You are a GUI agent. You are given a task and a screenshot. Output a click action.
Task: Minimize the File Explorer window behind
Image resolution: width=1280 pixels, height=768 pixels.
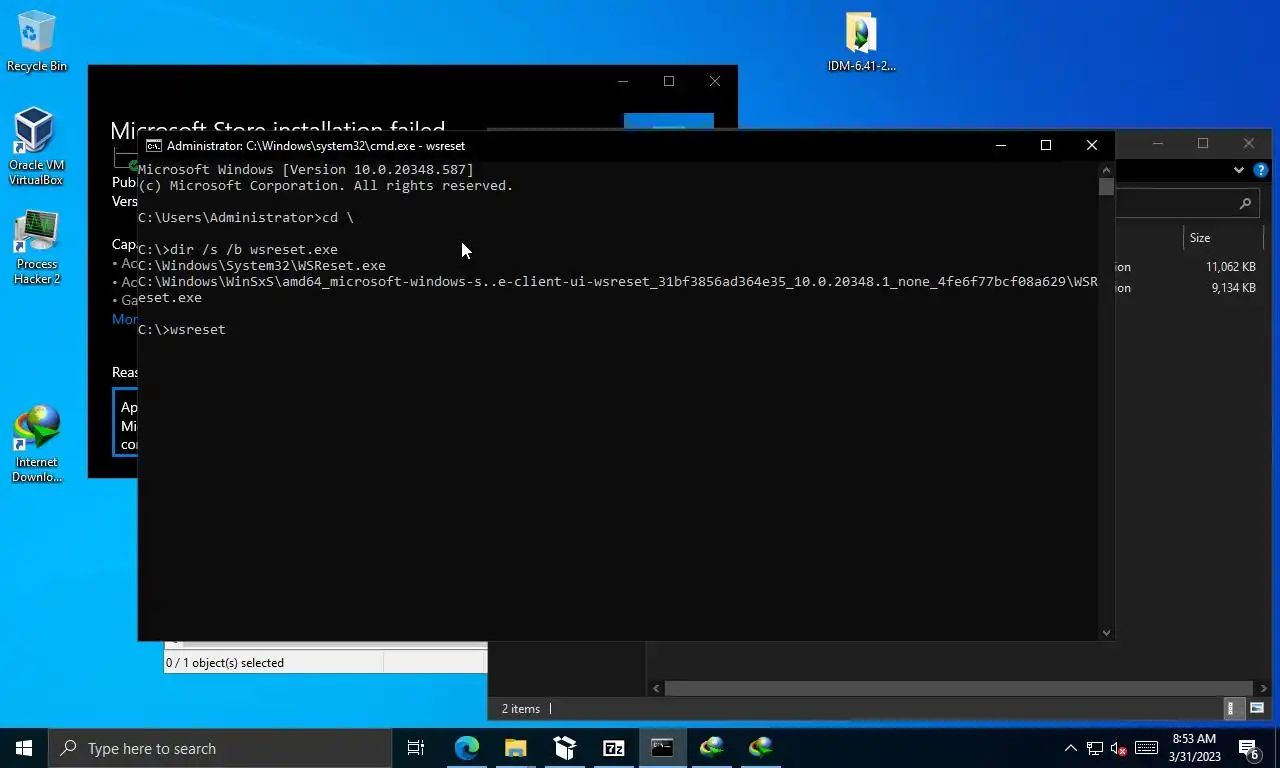click(x=1157, y=144)
